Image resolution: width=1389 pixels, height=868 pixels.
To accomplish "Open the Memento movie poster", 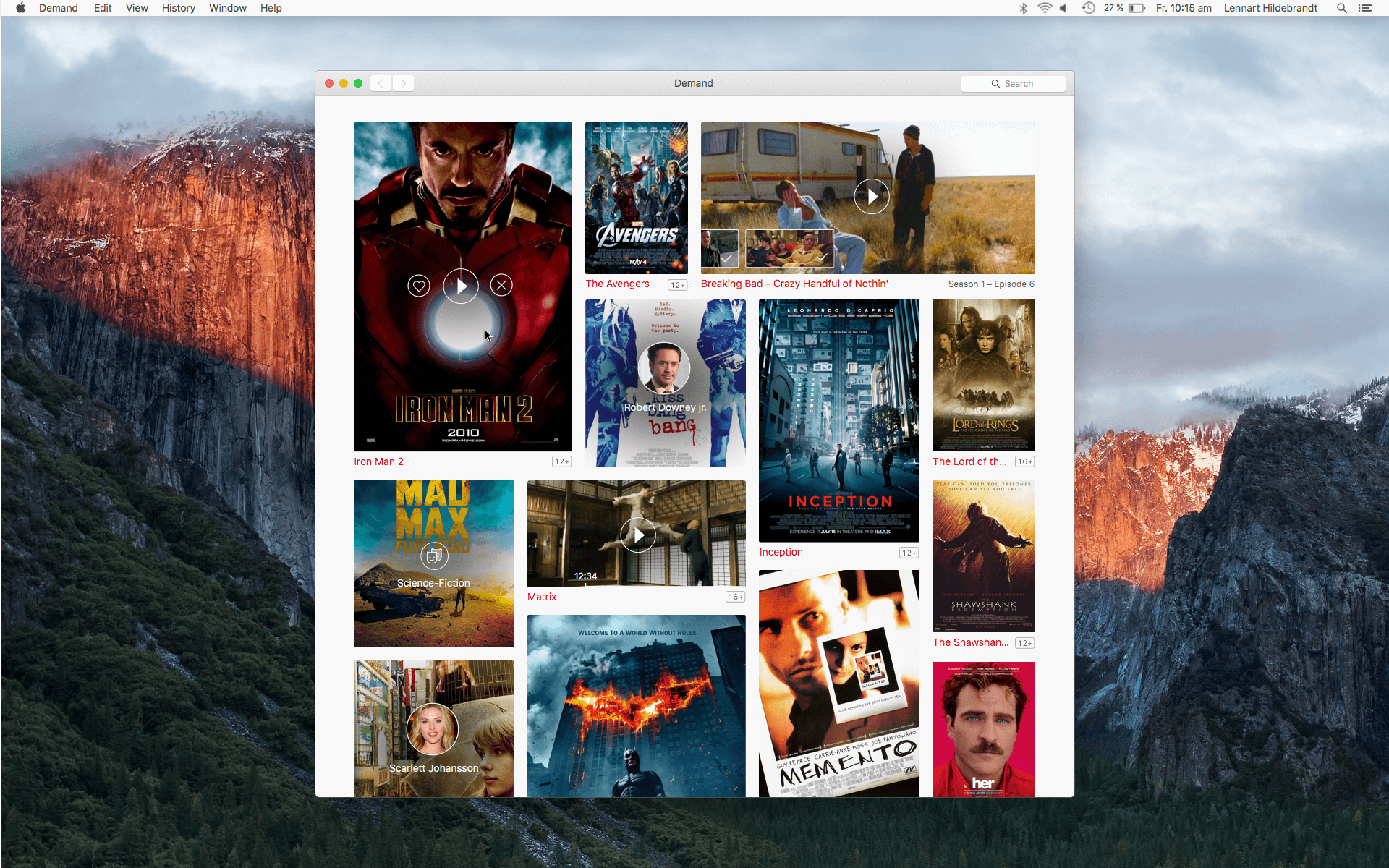I will coord(839,684).
